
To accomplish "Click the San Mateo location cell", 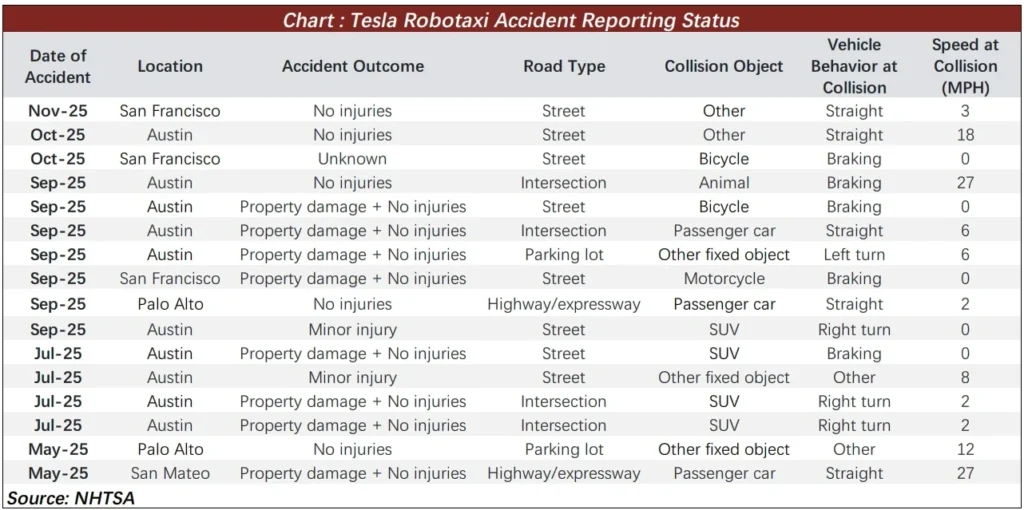I will pos(170,473).
